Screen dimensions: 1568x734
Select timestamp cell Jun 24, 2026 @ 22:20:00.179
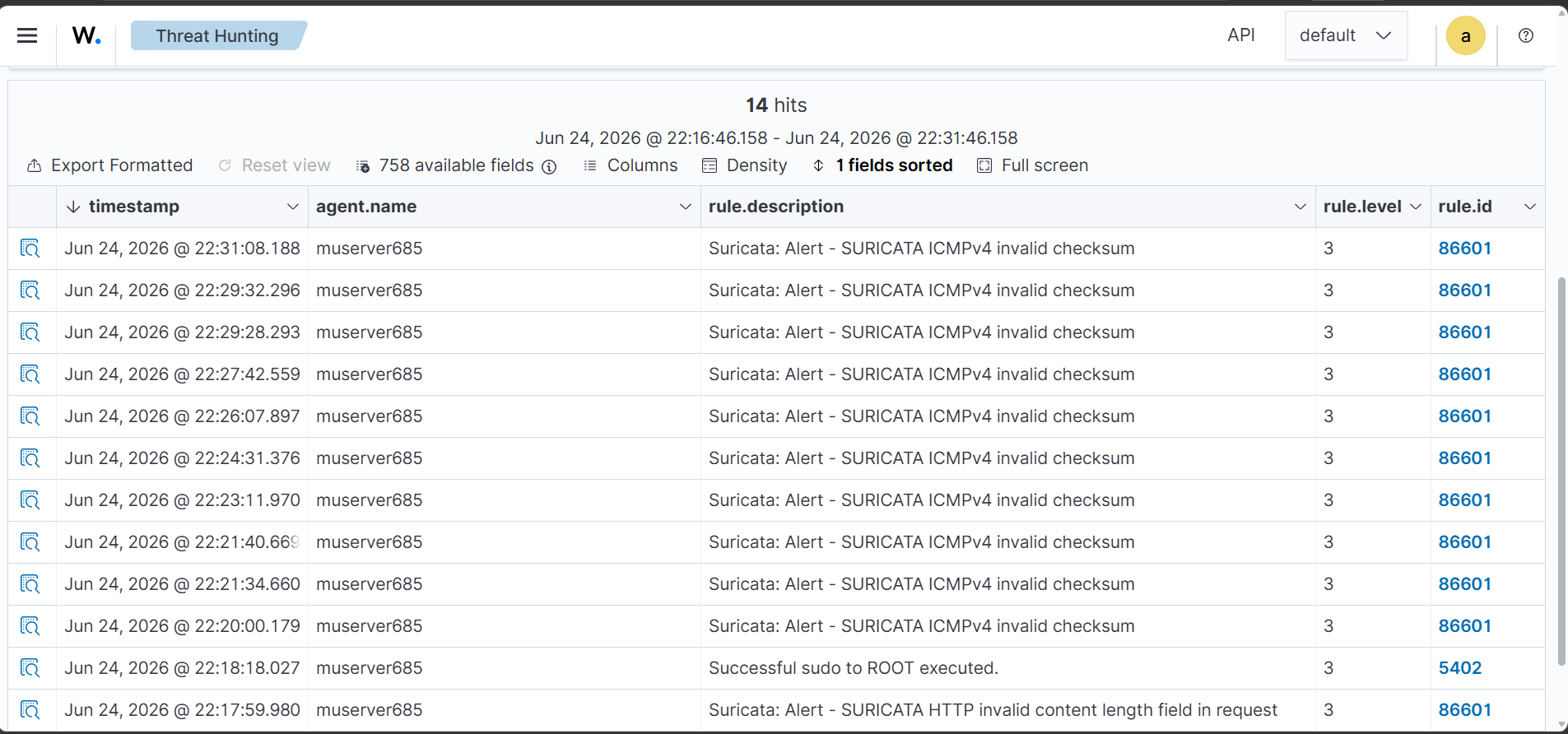(182, 626)
